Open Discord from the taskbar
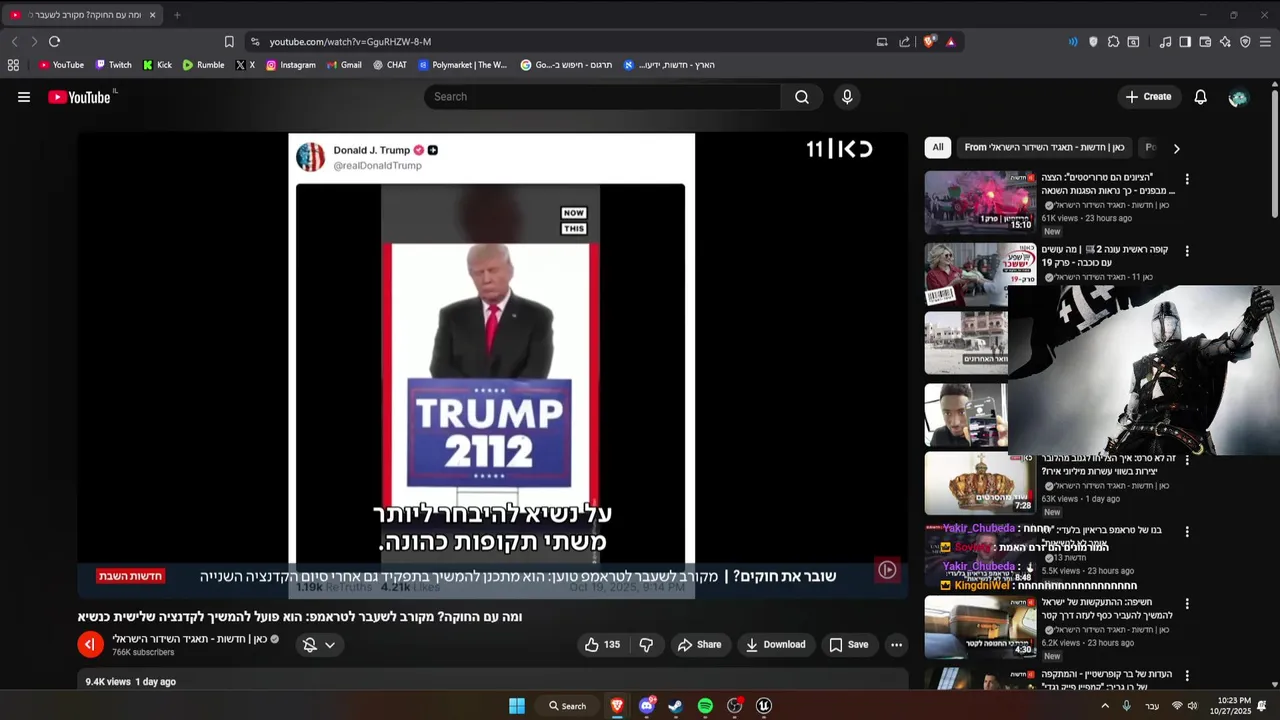 coord(646,706)
